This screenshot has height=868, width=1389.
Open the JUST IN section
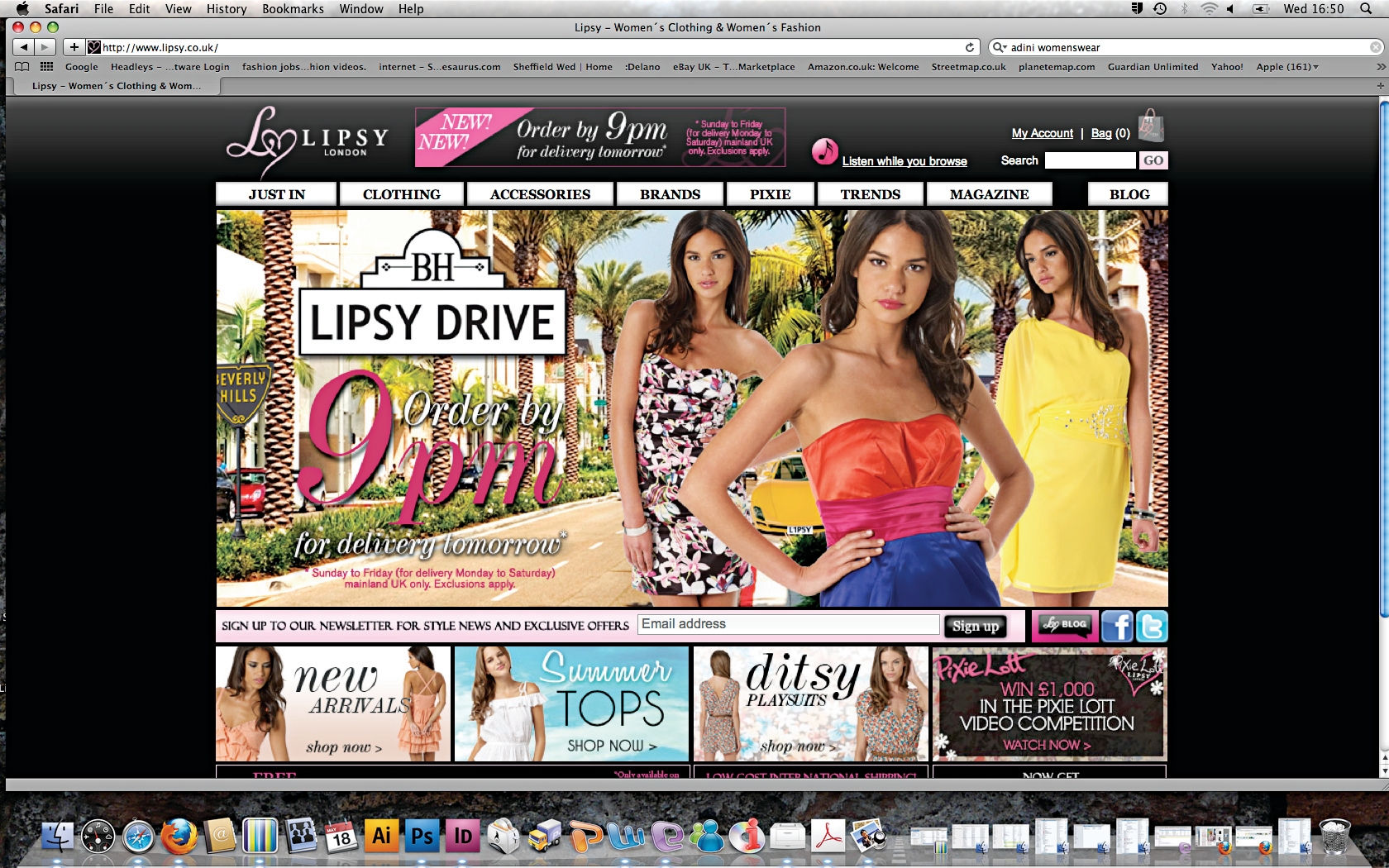(x=276, y=194)
